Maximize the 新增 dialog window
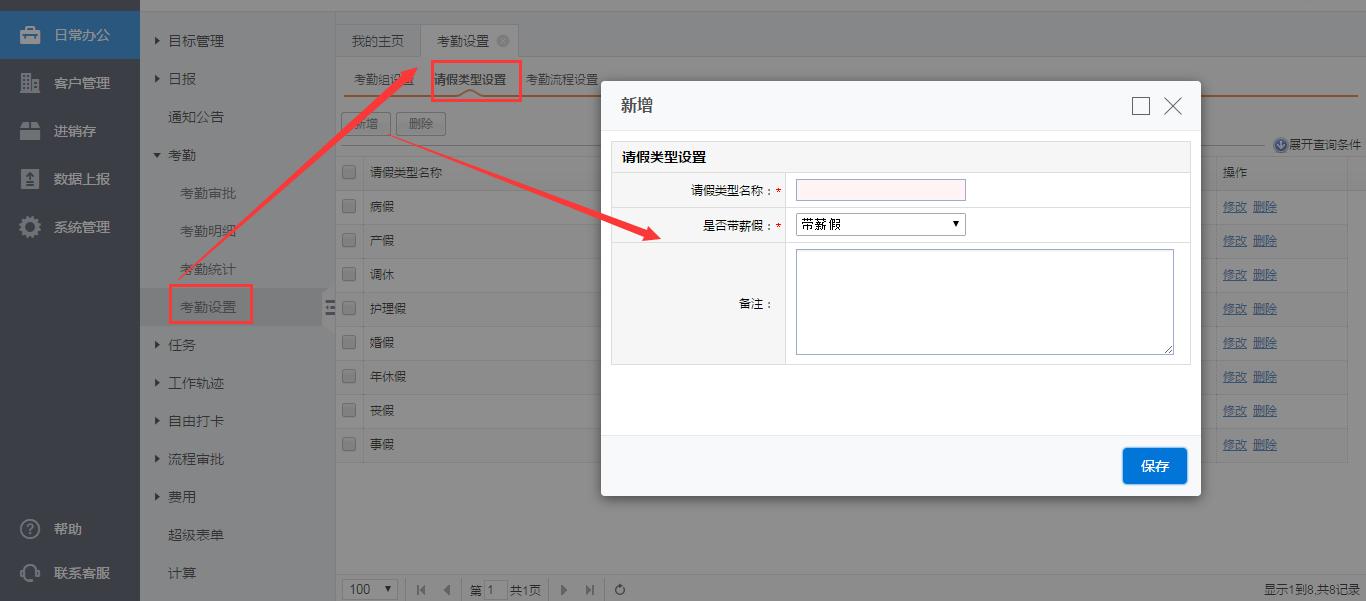This screenshot has height=601, width=1366. pyautogui.click(x=1140, y=106)
